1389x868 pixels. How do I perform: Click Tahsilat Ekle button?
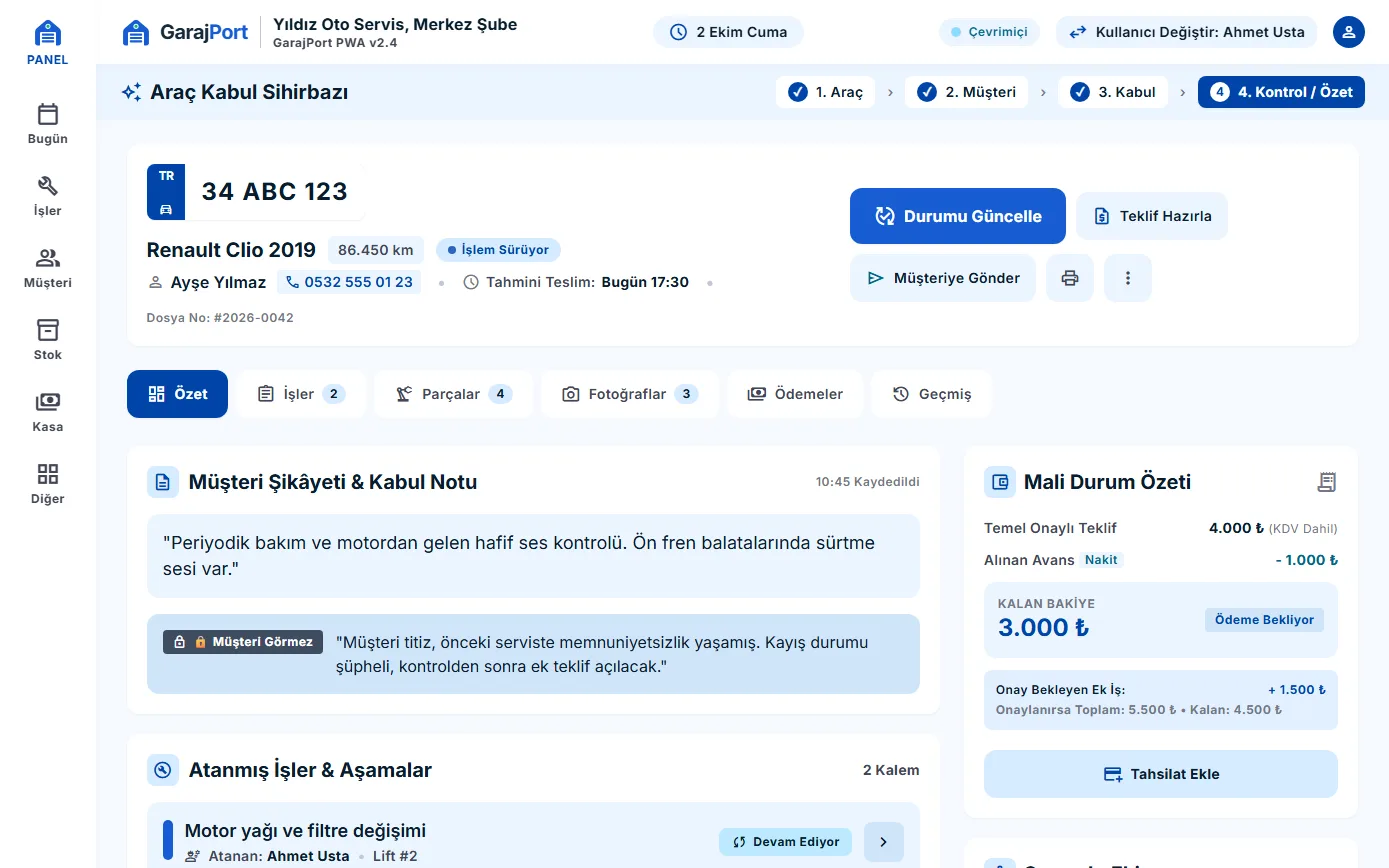tap(1161, 774)
